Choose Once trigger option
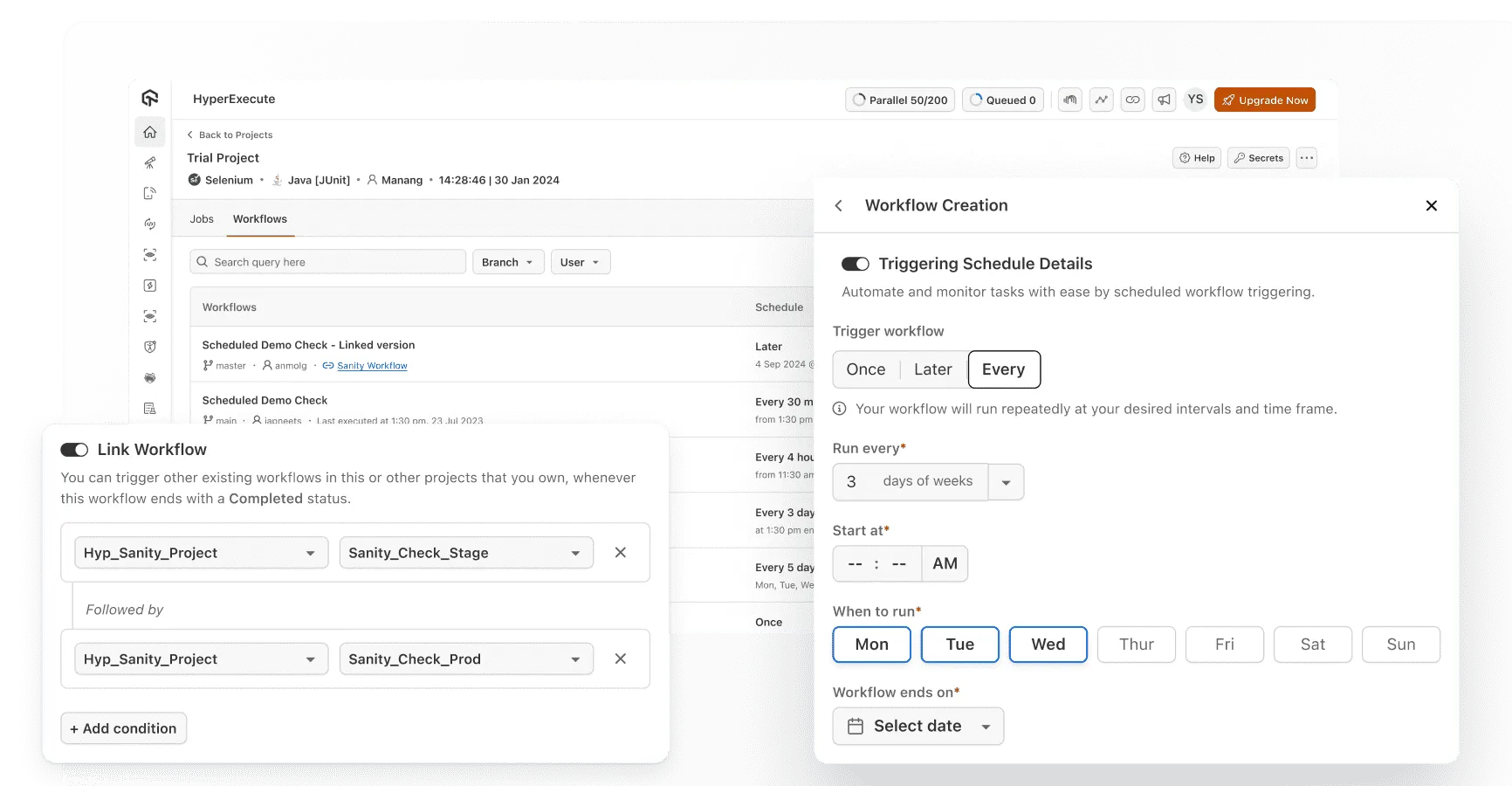 866,369
